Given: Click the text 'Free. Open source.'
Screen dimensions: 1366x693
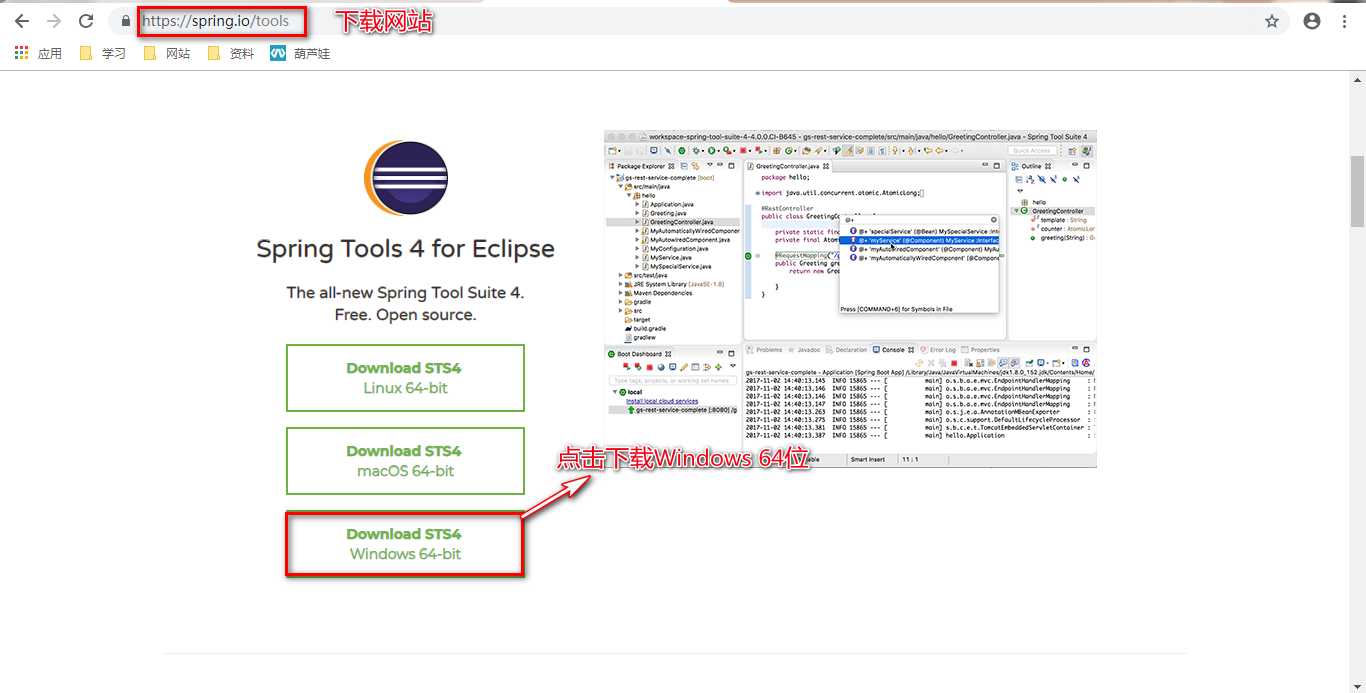Looking at the screenshot, I should [x=405, y=315].
